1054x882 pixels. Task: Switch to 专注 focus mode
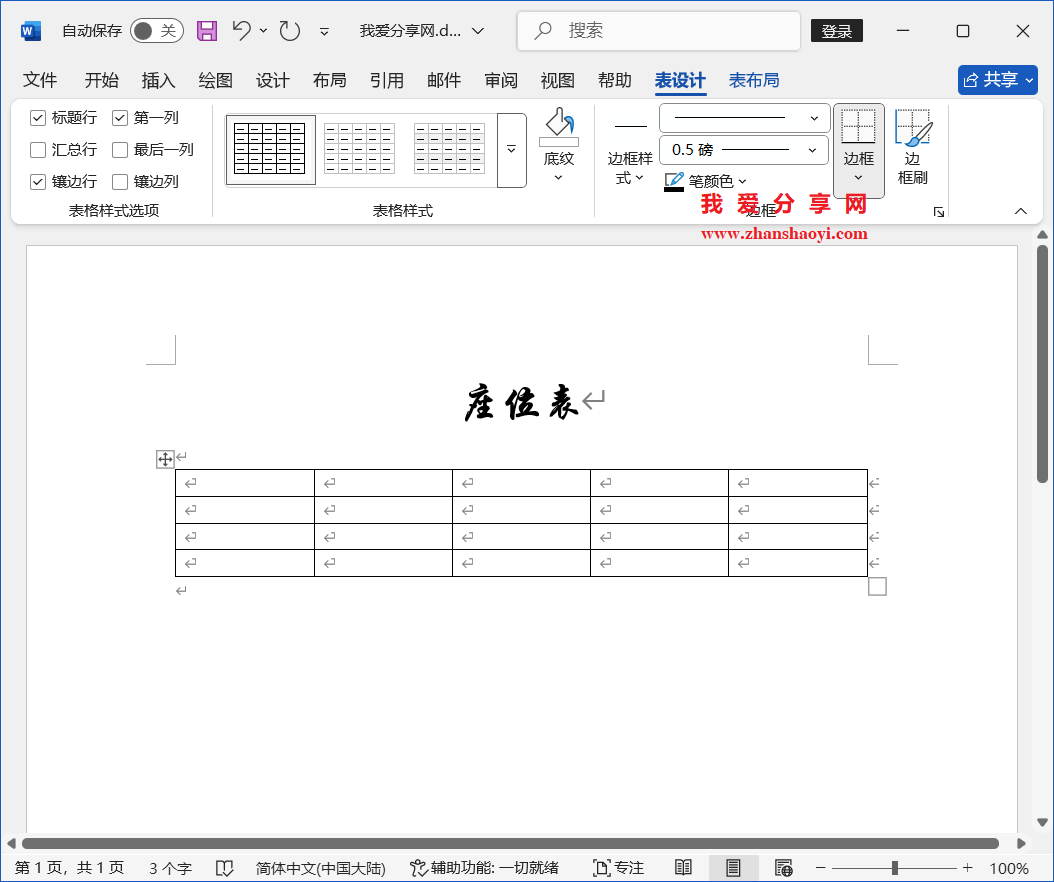(618, 868)
